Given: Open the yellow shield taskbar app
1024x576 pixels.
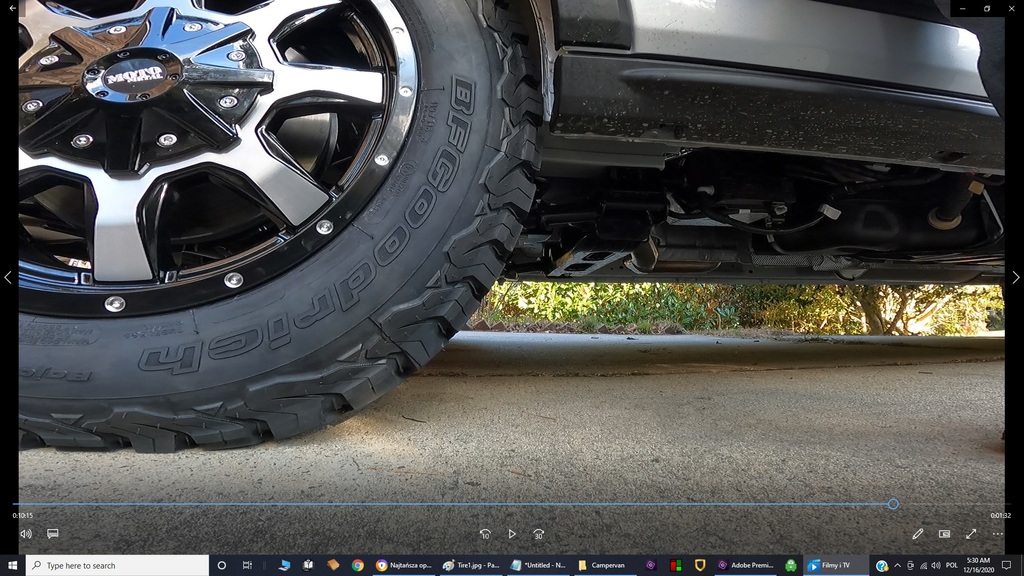Looking at the screenshot, I should (x=699, y=566).
